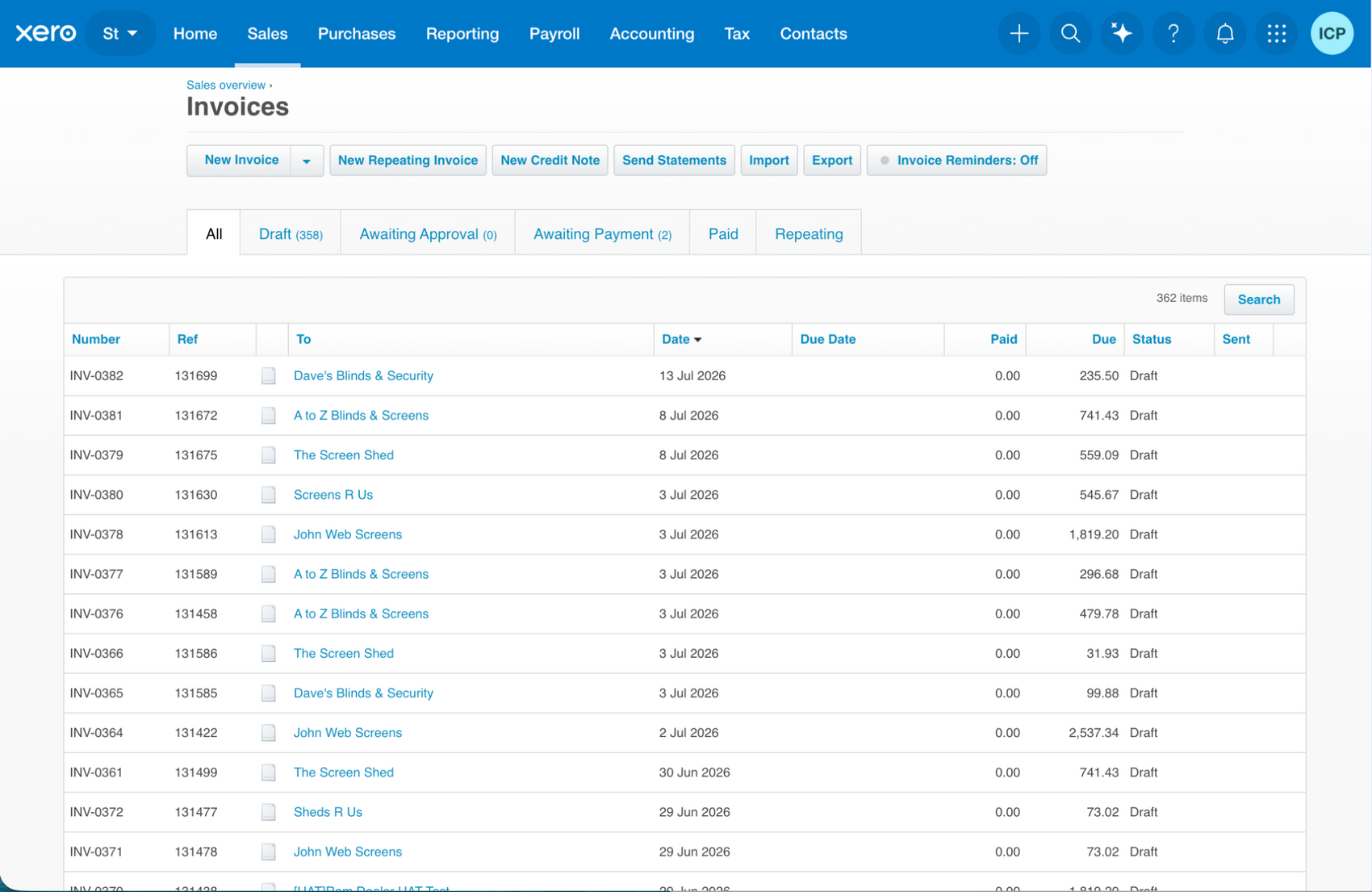Screen dimensions: 1372x892
Task: Switch to the Draft (358) tab
Action: (x=291, y=233)
